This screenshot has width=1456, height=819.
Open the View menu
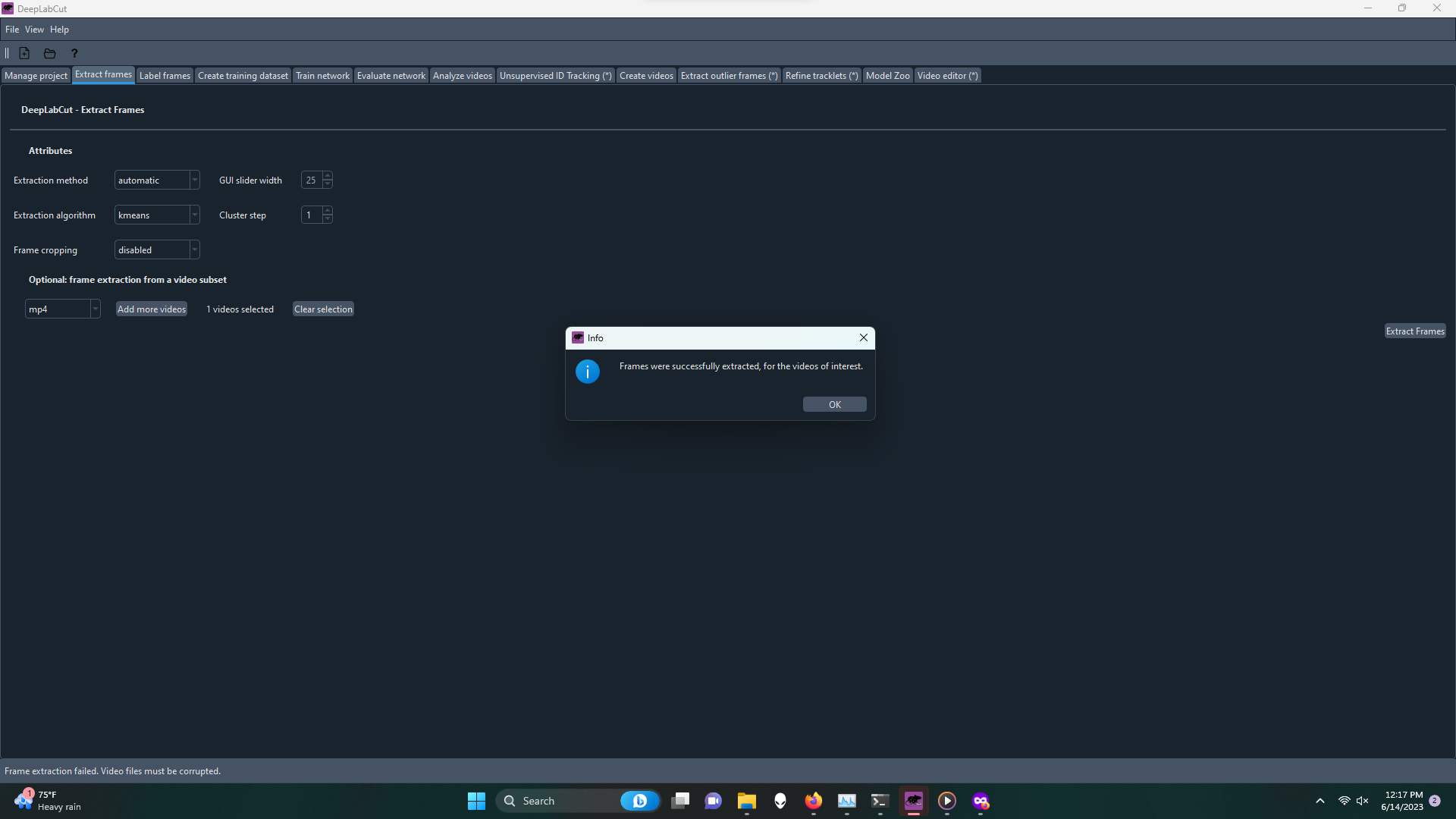pos(33,29)
